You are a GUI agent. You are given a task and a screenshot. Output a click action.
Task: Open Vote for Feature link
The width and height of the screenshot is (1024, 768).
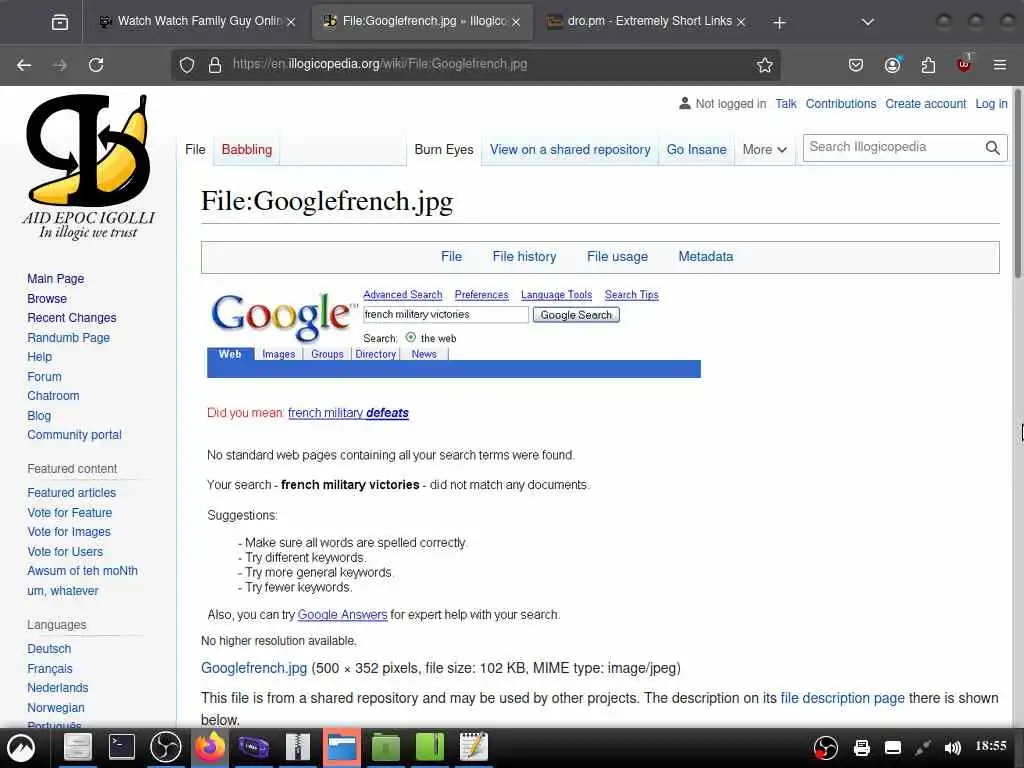pos(69,513)
